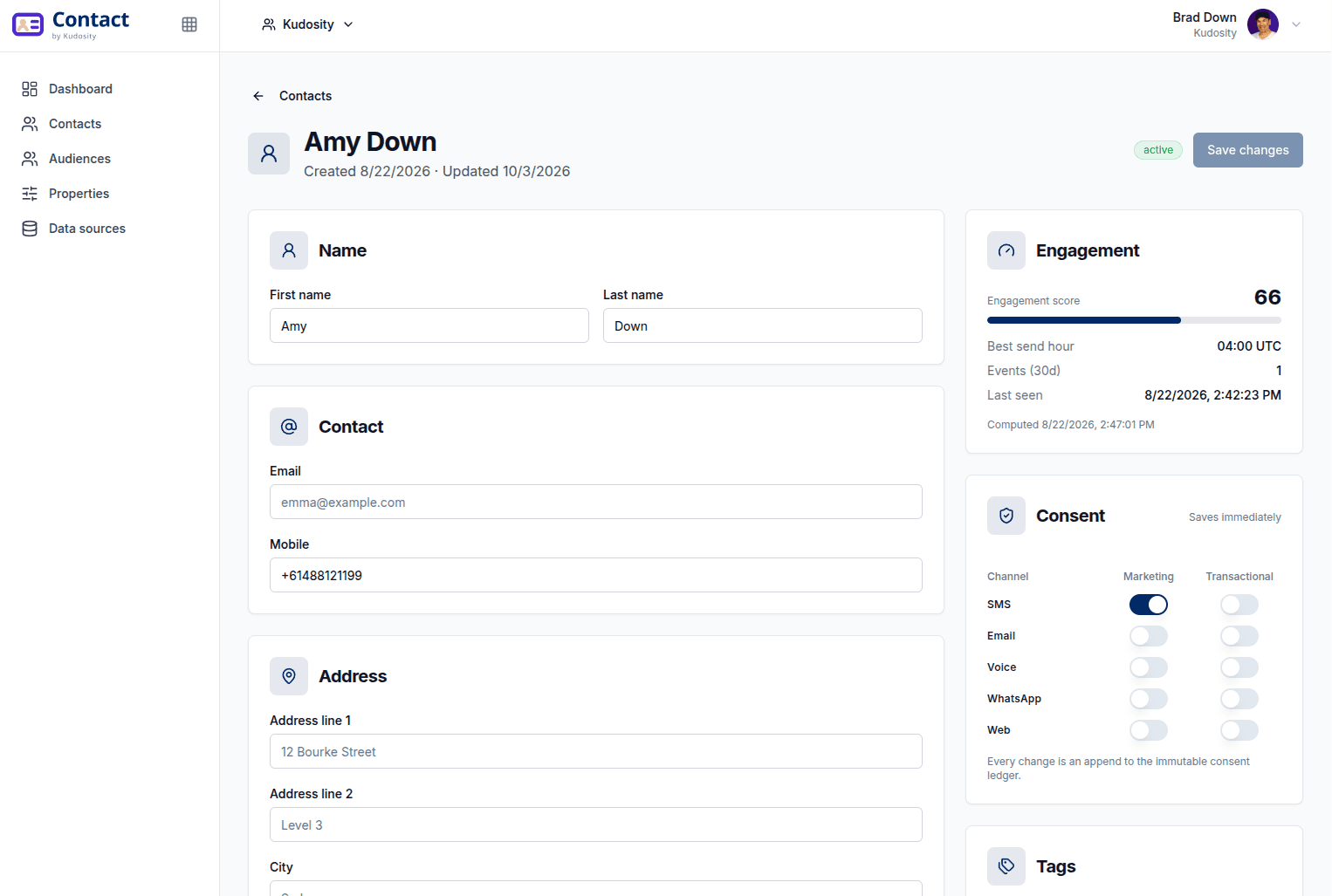Click Brad Down's profile avatar
Image resolution: width=1332 pixels, height=896 pixels.
[x=1263, y=24]
